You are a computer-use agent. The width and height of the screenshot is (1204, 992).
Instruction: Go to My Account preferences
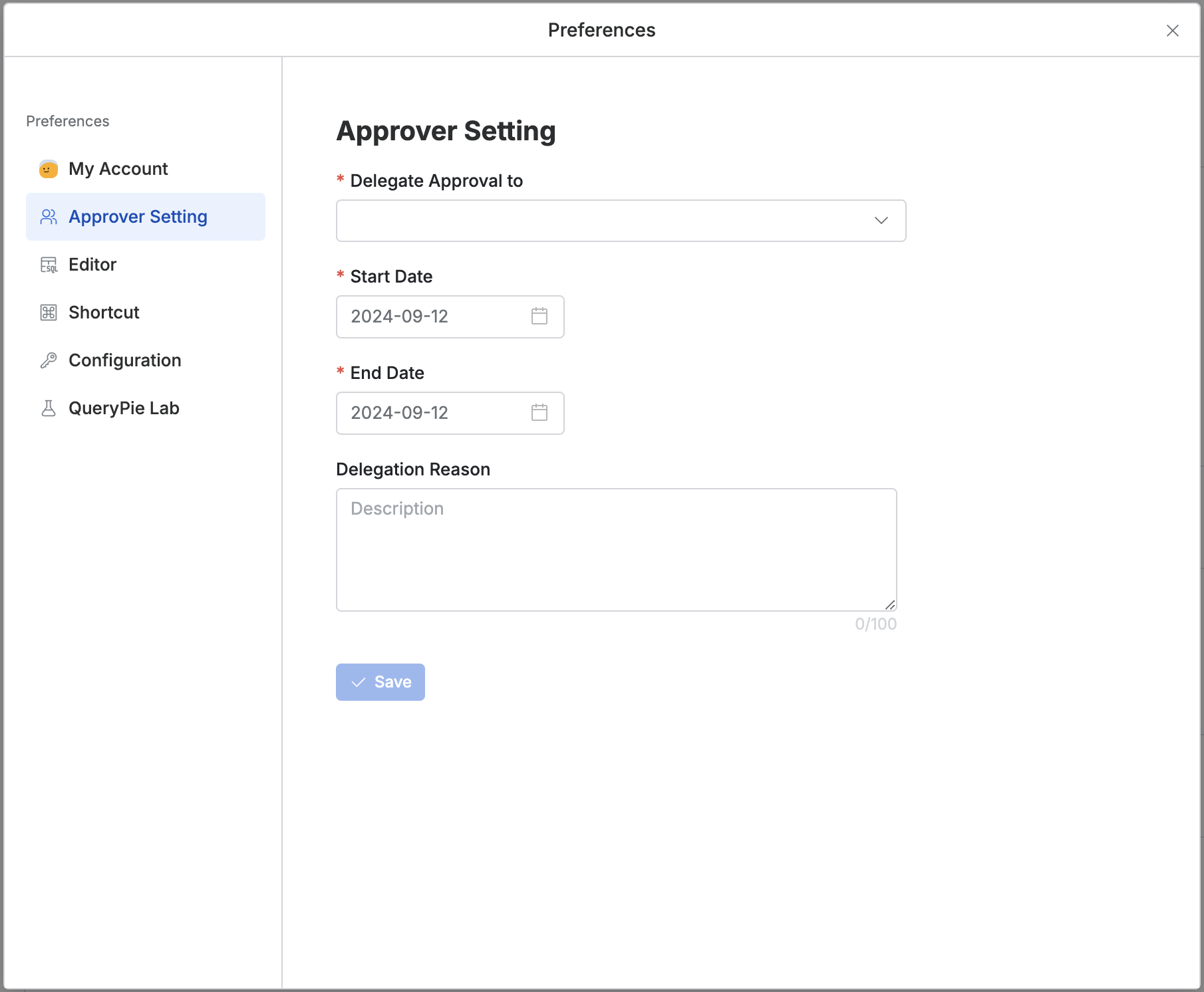pyautogui.click(x=118, y=170)
